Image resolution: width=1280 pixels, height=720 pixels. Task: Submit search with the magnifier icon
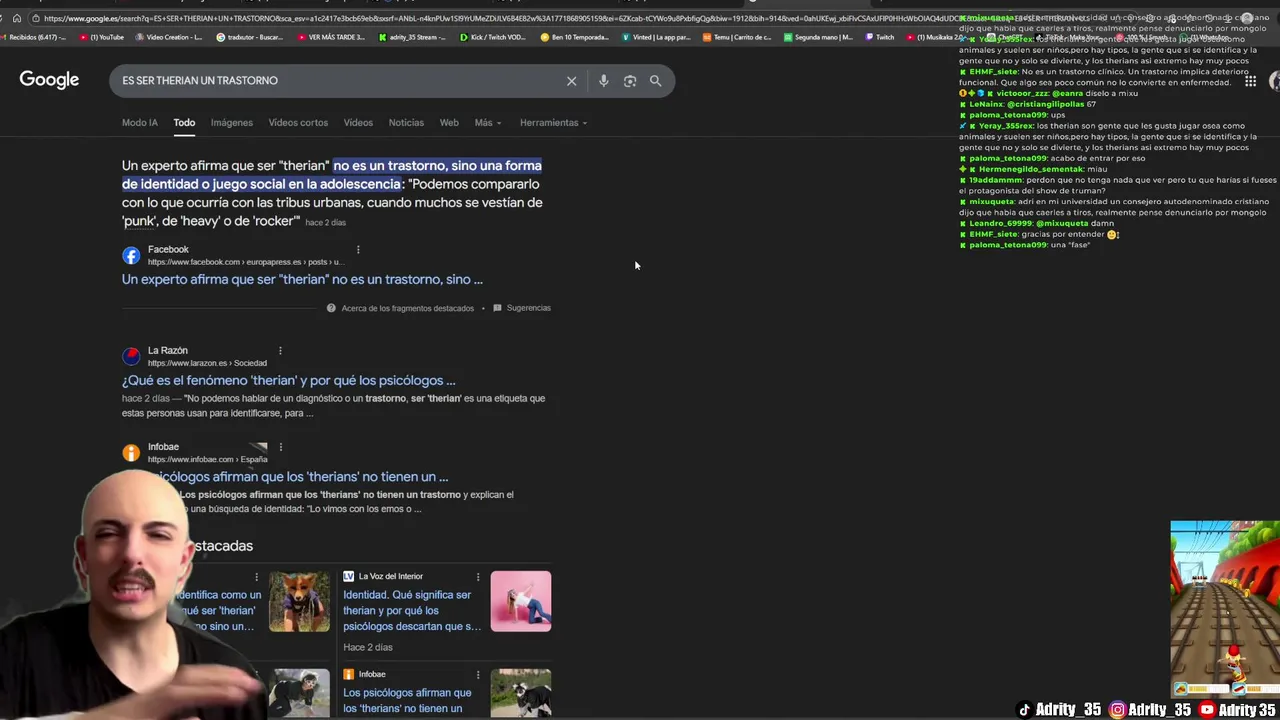coord(655,81)
